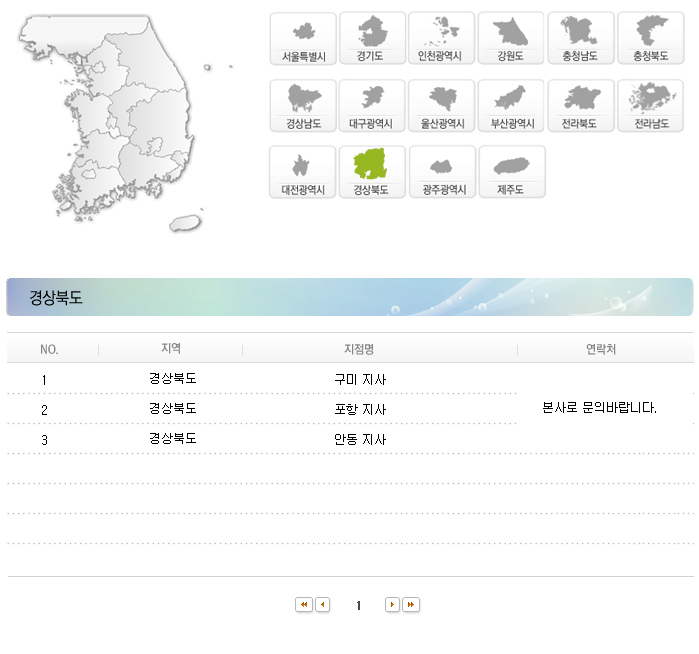The height and width of the screenshot is (654, 699).
Task: Go to the last page arrow
Action: 411,605
